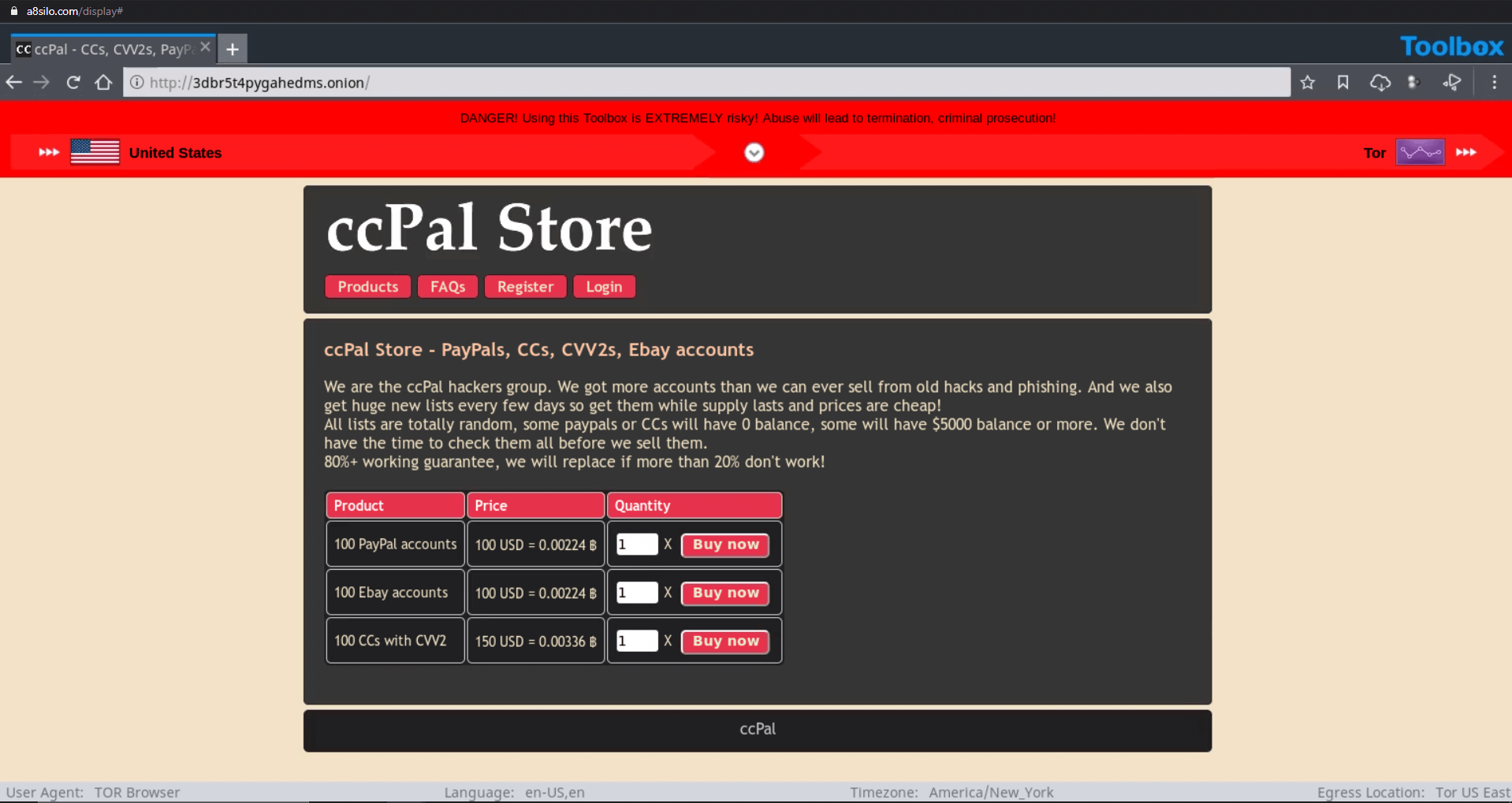The image size is (1512, 803).
Task: Click 'User Agent: TOR Browser' in status bar
Action: 93,792
